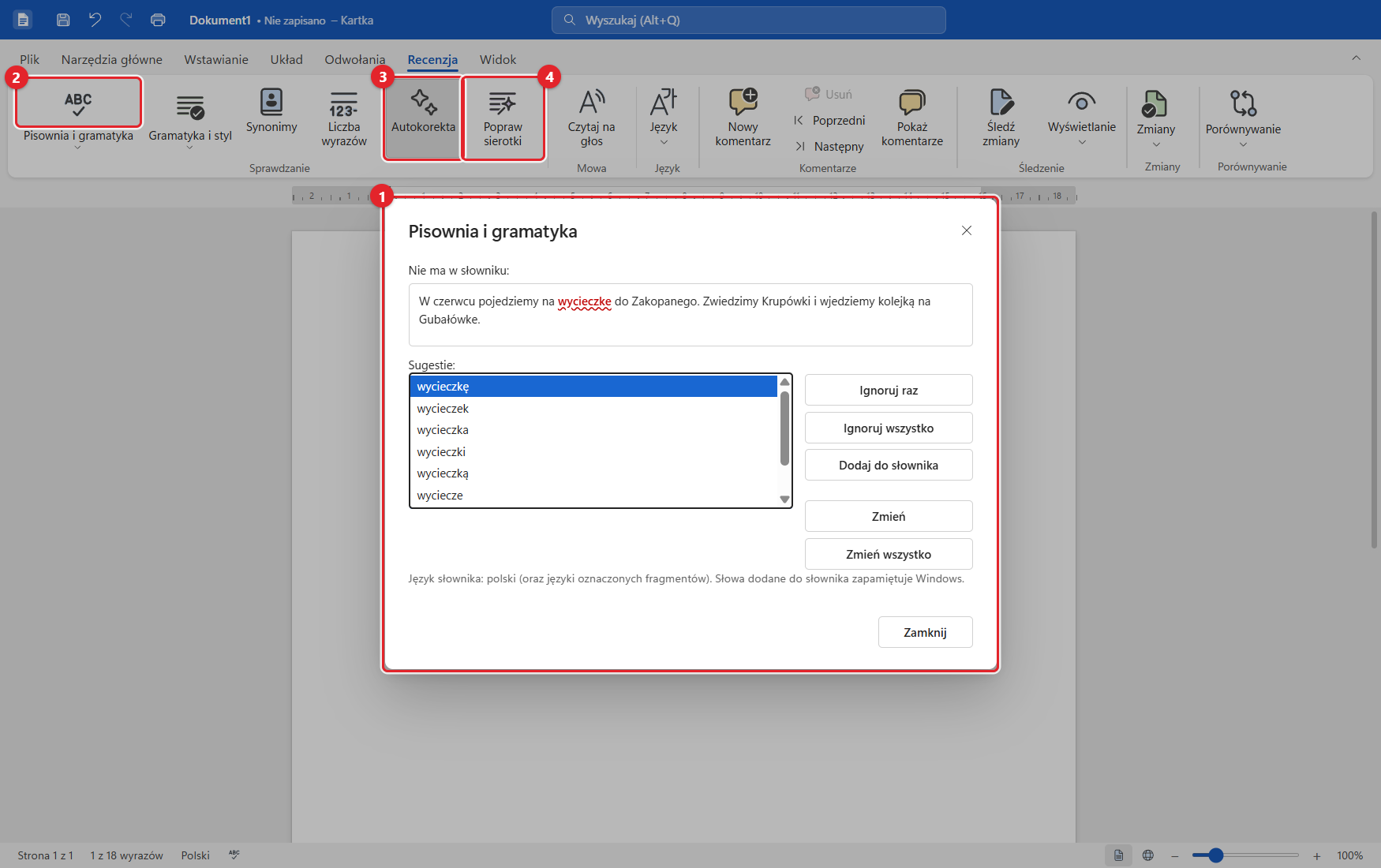This screenshot has width=1381, height=868.
Task: Select print layout view icon
Action: [x=1118, y=855]
